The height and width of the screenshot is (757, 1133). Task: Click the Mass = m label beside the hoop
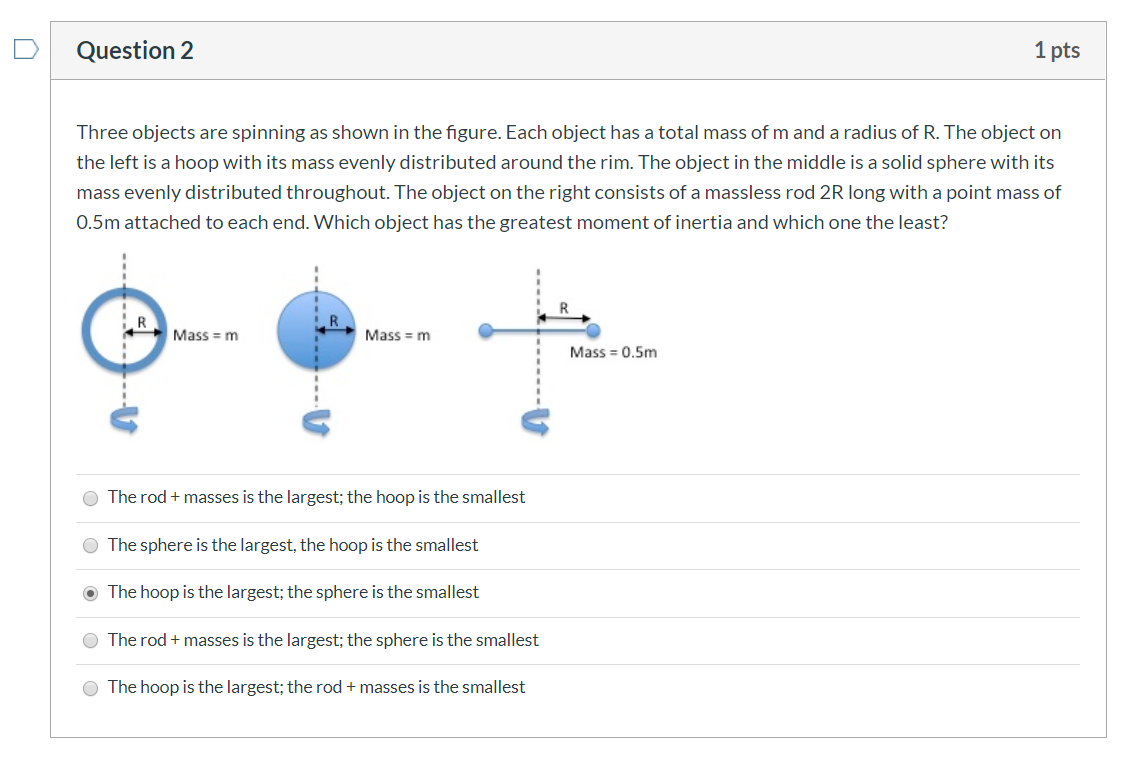point(206,335)
